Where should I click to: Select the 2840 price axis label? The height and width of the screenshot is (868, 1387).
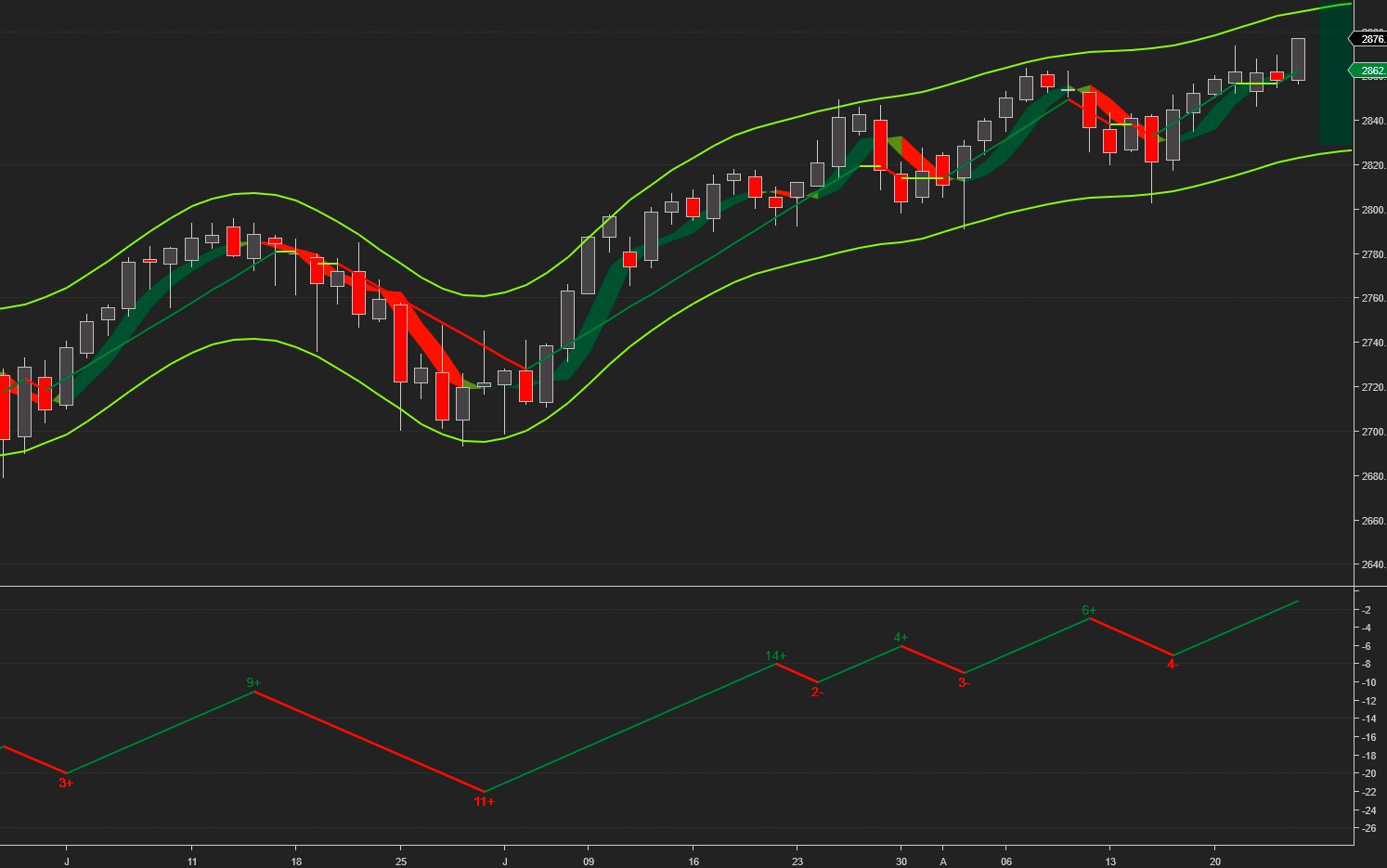point(1373,121)
